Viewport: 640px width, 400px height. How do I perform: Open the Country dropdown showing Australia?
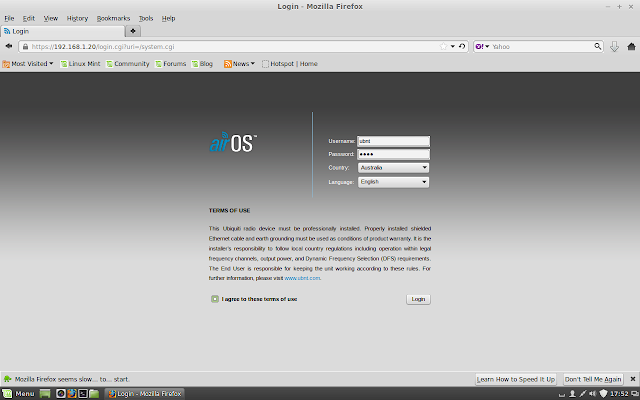tap(393, 168)
